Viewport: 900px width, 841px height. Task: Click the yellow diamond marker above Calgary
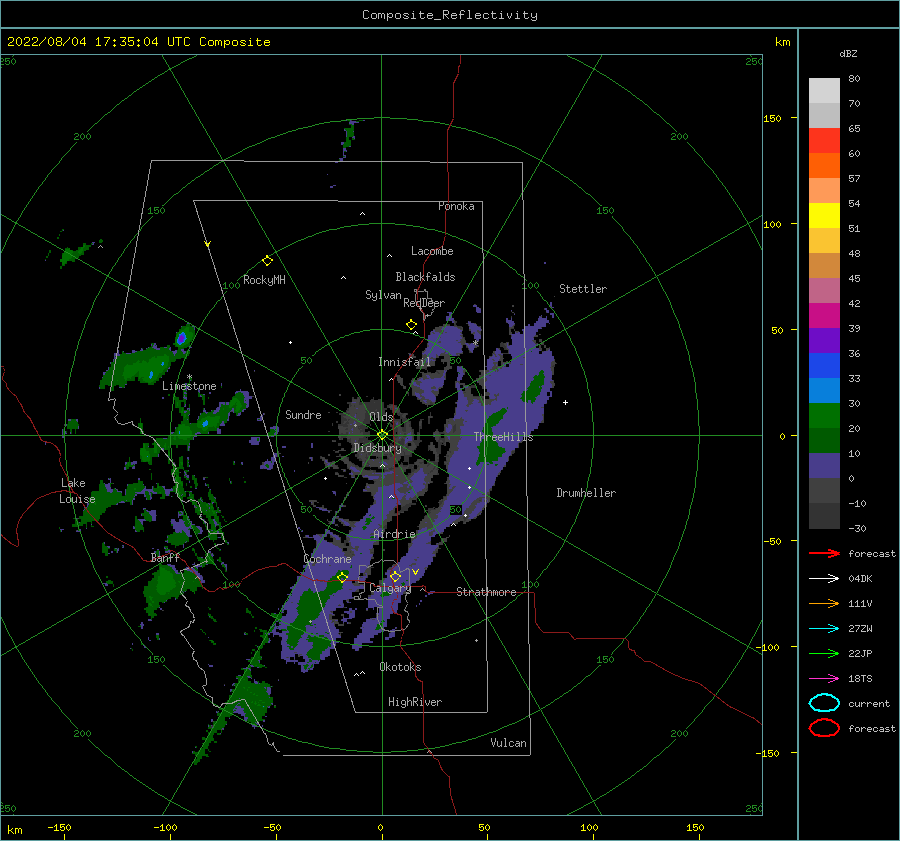coord(395,576)
